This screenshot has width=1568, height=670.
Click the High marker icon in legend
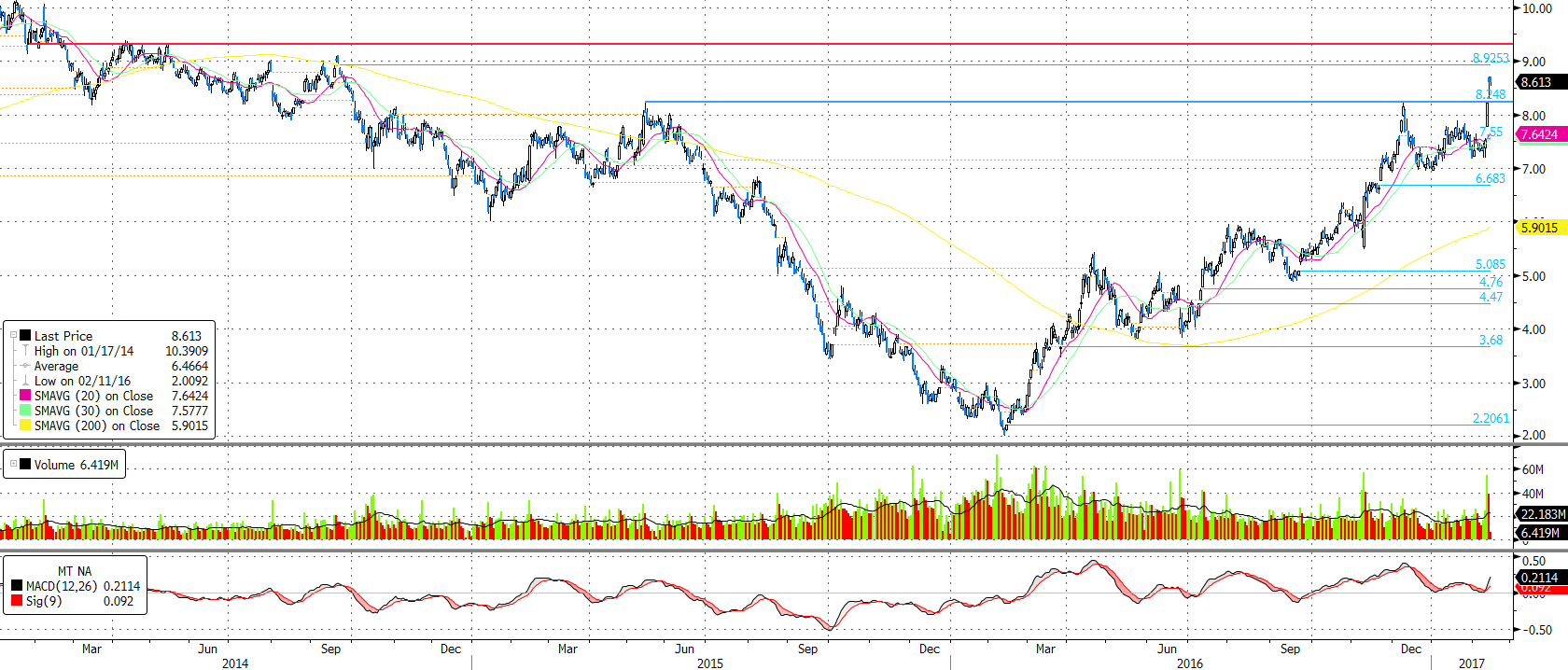26,351
